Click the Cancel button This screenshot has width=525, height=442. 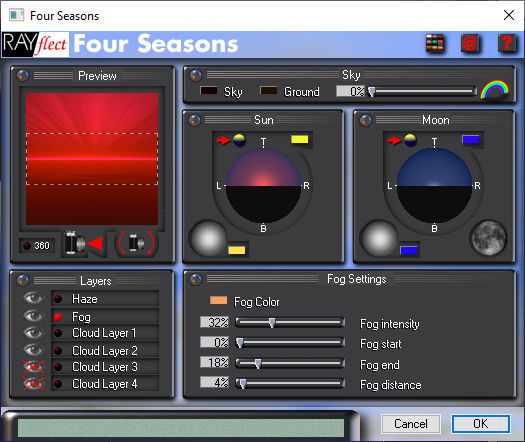[x=411, y=424]
